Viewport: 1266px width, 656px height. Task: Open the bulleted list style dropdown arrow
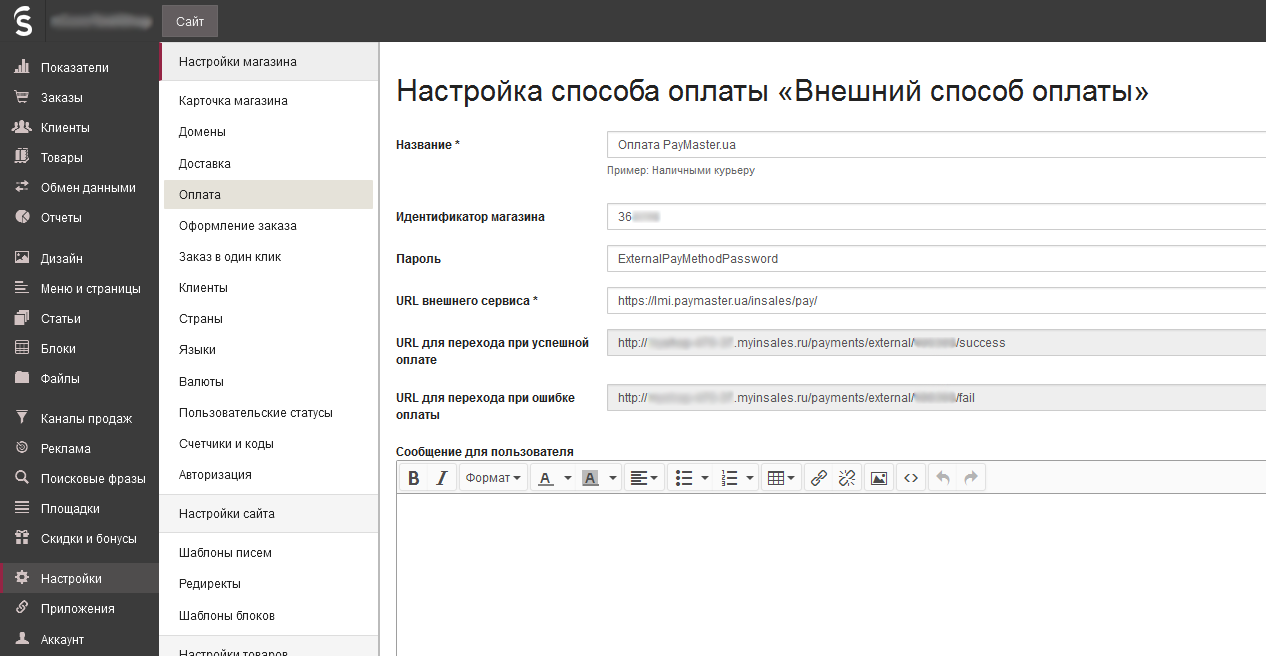click(705, 478)
